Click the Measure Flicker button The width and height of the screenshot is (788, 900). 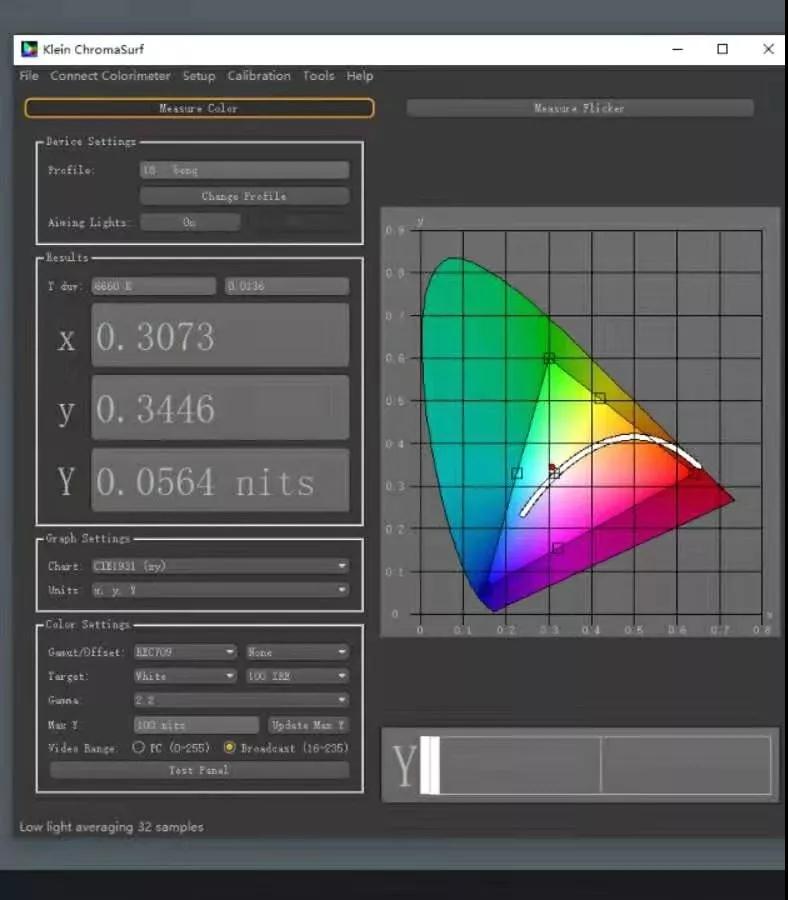tap(579, 108)
